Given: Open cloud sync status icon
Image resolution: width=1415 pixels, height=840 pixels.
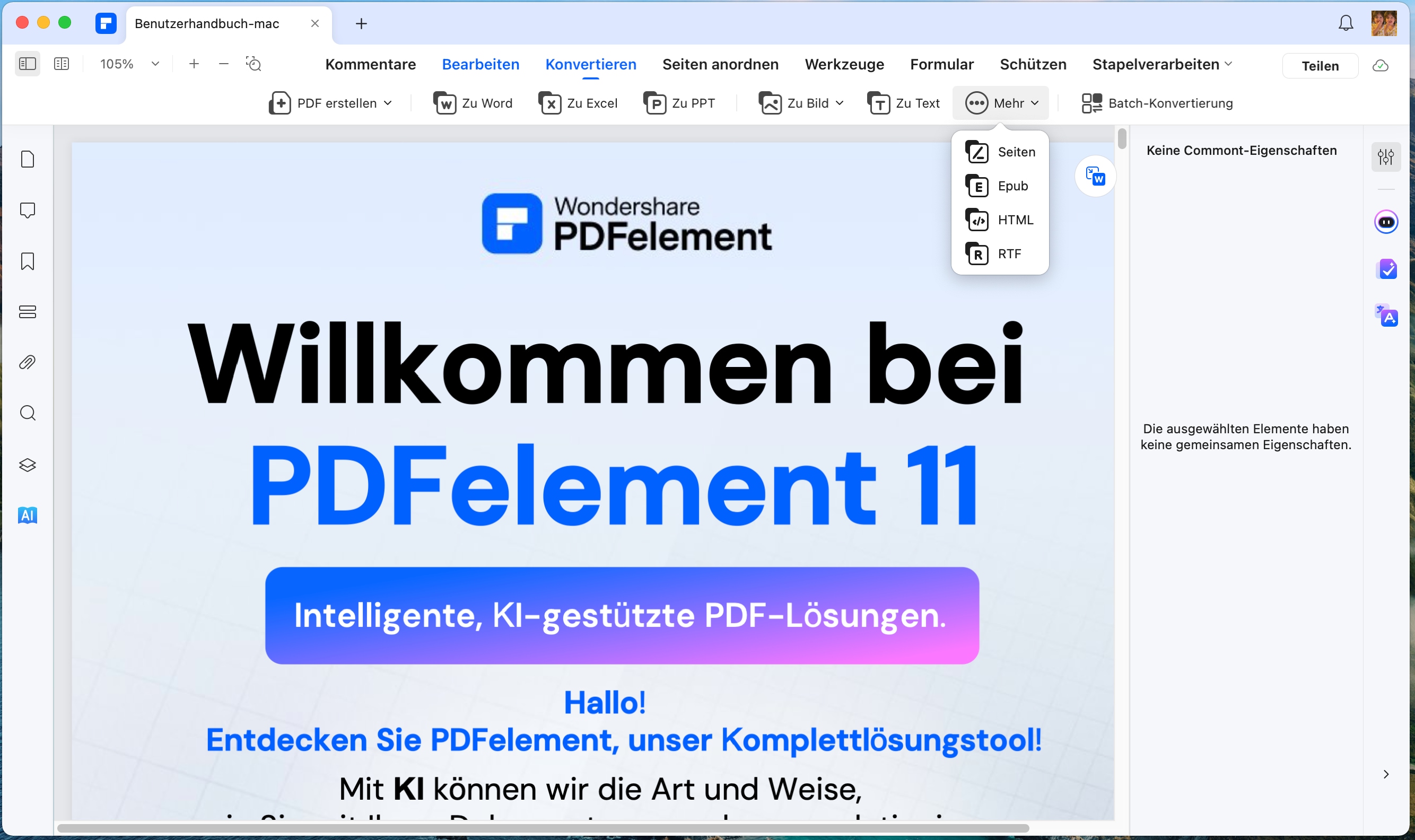Looking at the screenshot, I should [x=1380, y=66].
